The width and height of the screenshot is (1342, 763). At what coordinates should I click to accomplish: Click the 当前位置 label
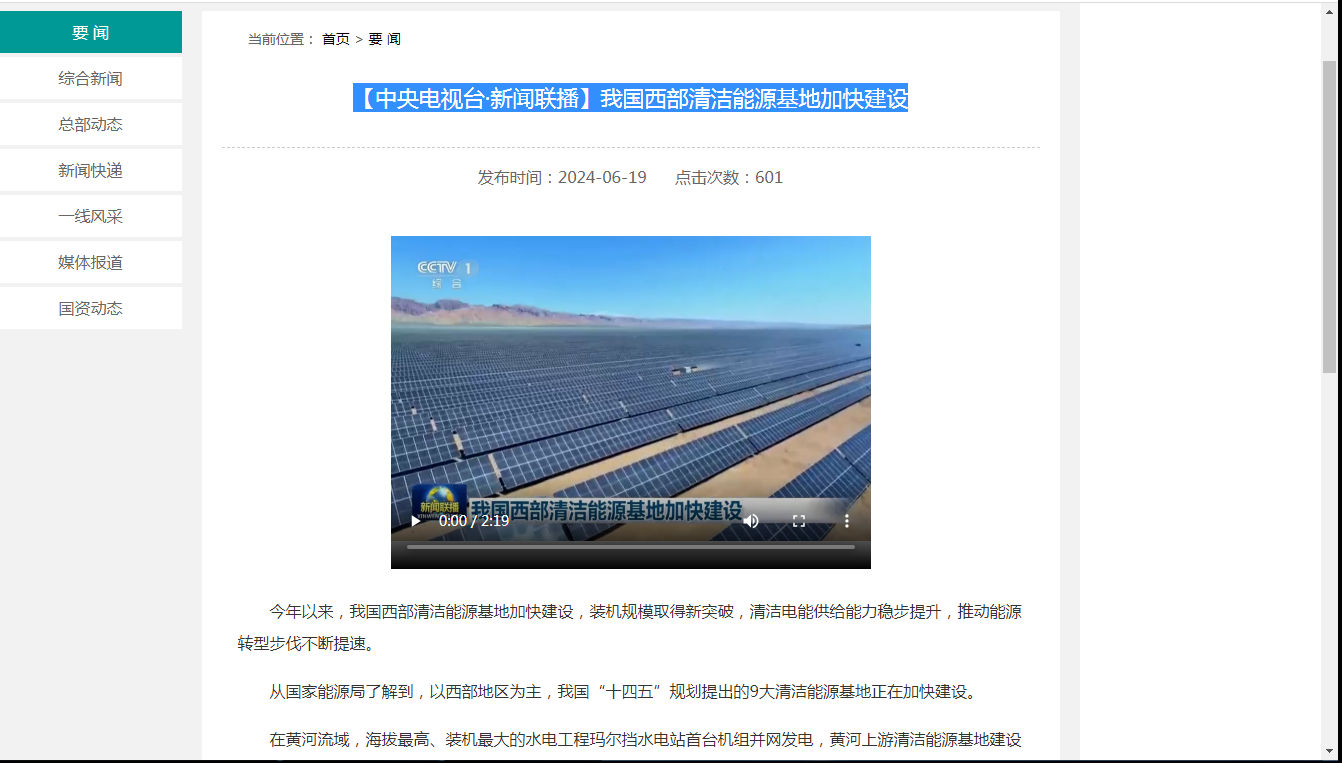click(282, 39)
